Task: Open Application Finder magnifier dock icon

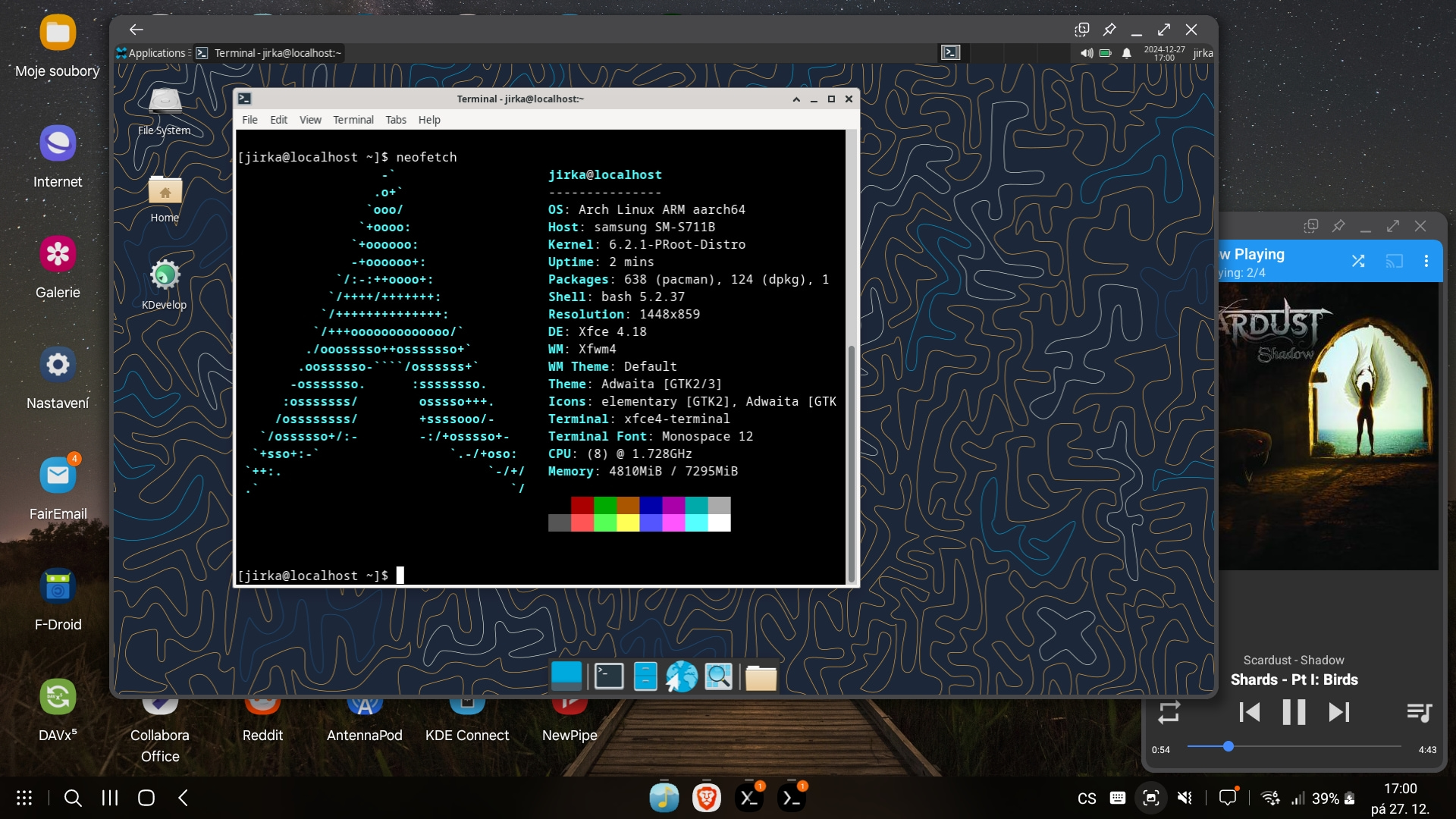Action: [x=718, y=676]
